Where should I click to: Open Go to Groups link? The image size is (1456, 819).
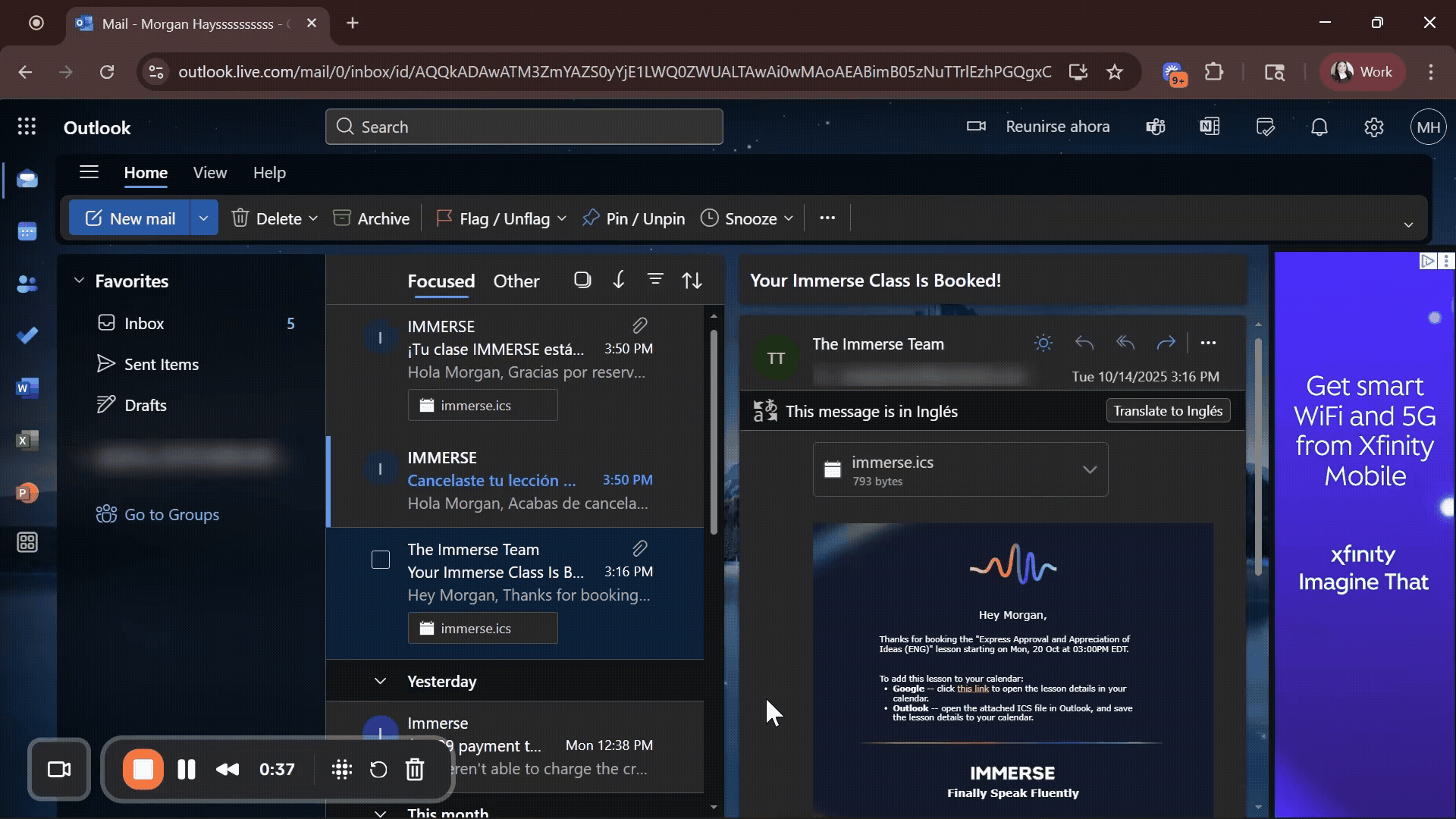coord(171,514)
